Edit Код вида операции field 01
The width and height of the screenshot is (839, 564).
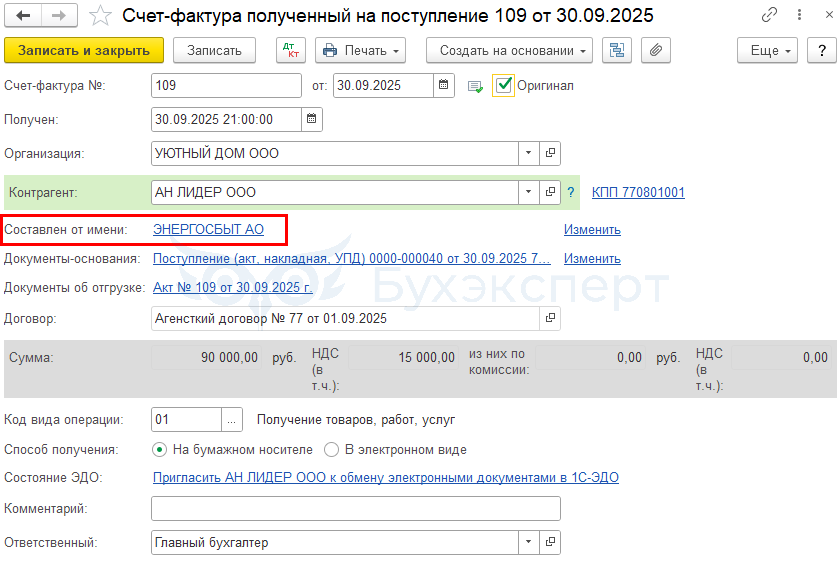point(186,420)
